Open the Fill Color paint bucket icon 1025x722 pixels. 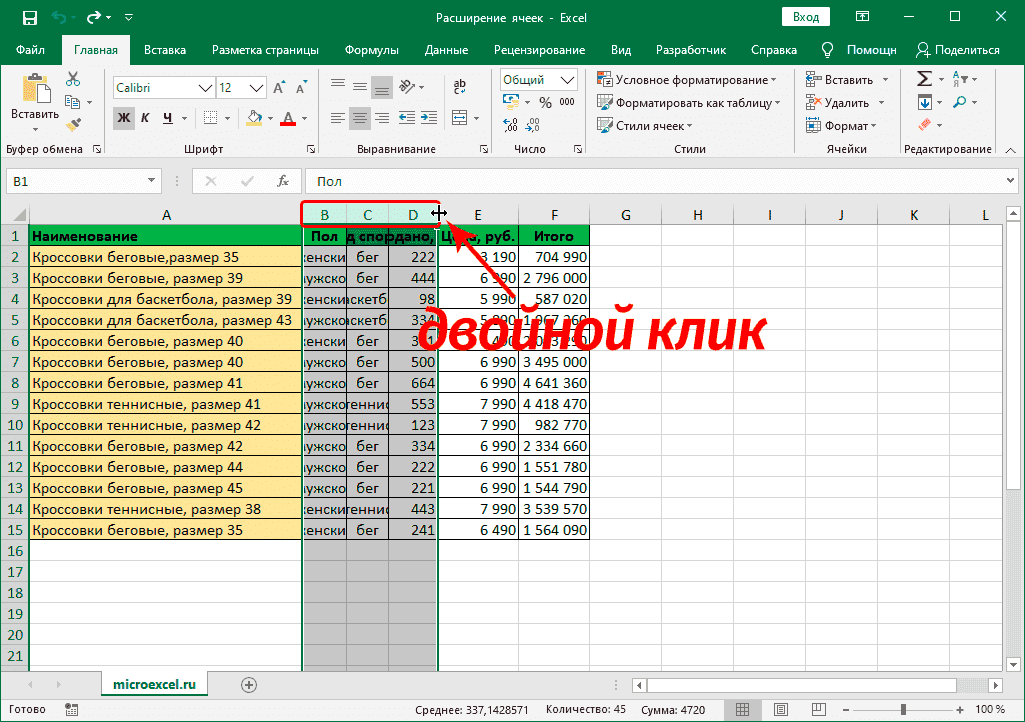[x=253, y=118]
